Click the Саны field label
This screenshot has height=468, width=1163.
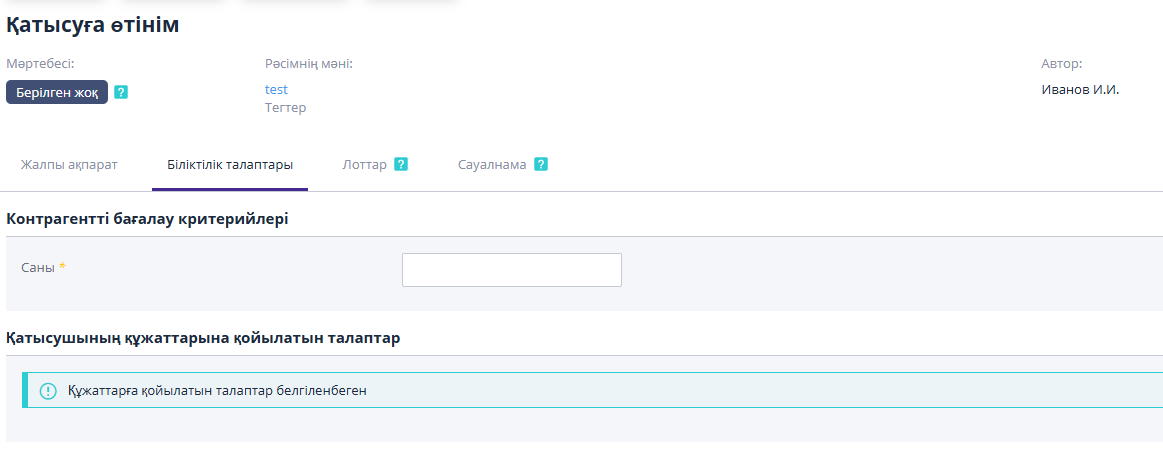pyautogui.click(x=38, y=267)
